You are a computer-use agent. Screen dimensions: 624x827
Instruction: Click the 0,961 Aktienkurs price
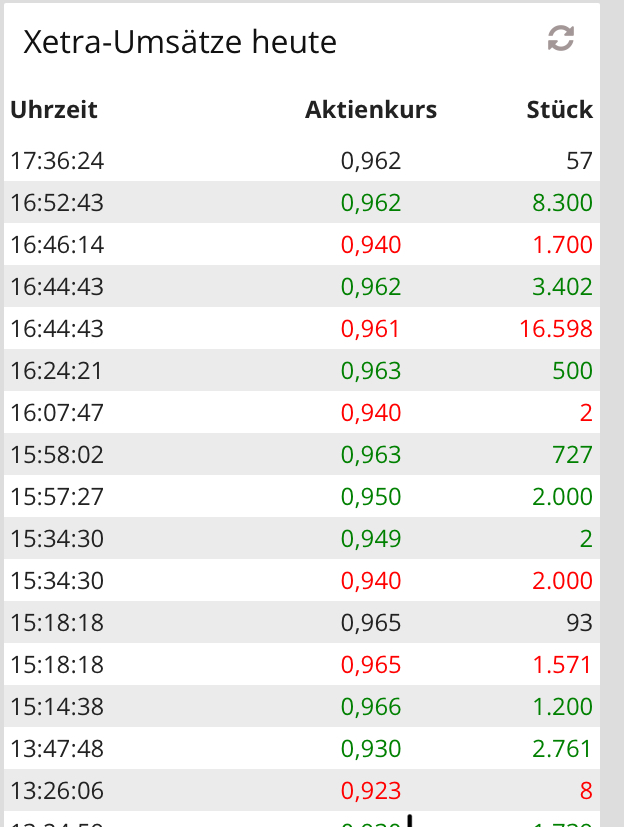click(x=371, y=329)
